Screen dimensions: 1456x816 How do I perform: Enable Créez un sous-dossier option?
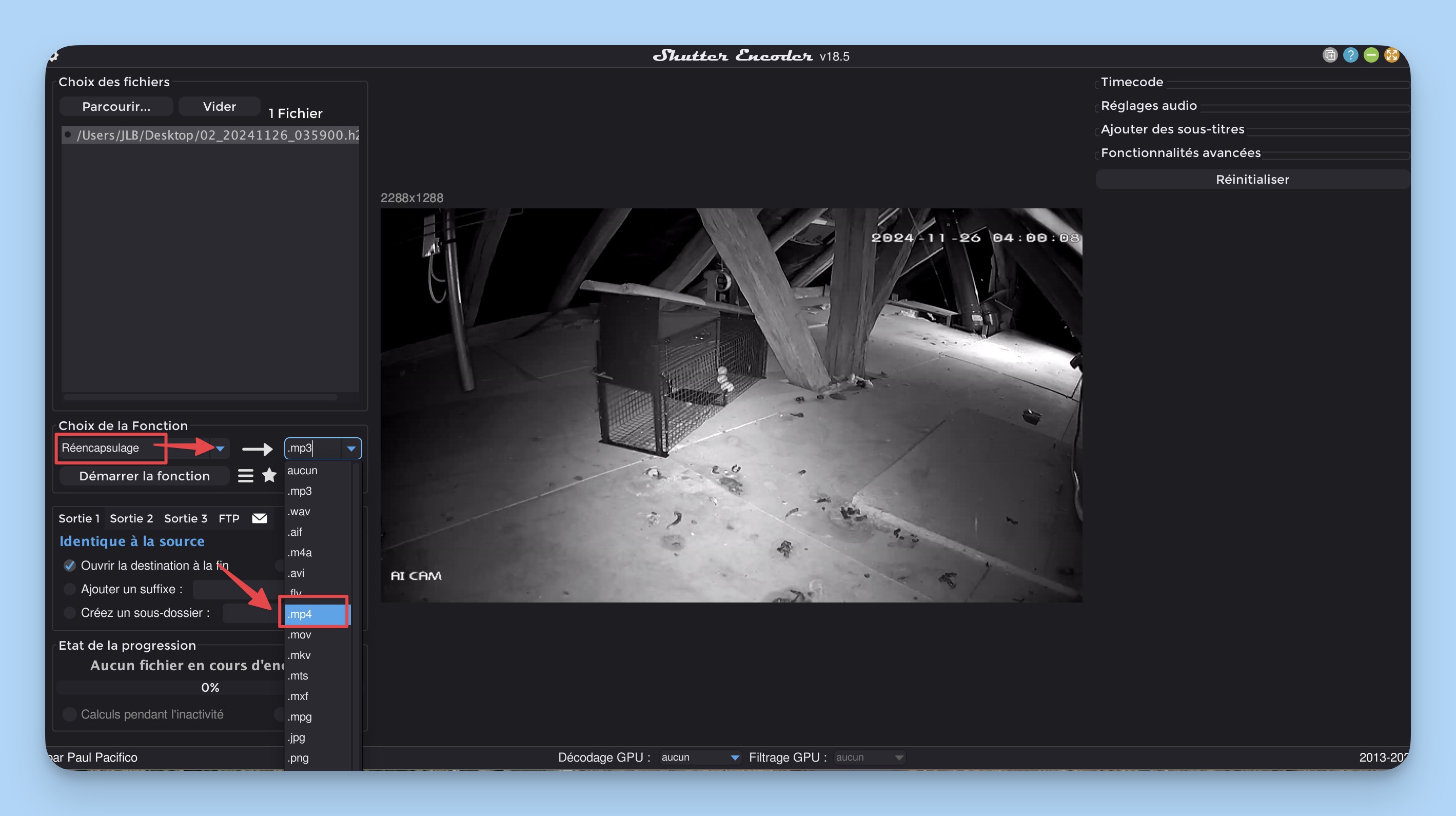coord(70,613)
